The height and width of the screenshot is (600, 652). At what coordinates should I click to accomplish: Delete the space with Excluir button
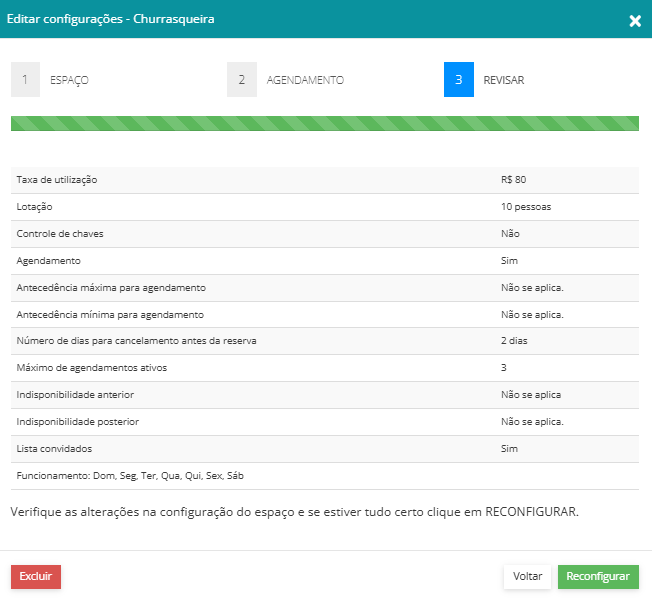tap(36, 576)
